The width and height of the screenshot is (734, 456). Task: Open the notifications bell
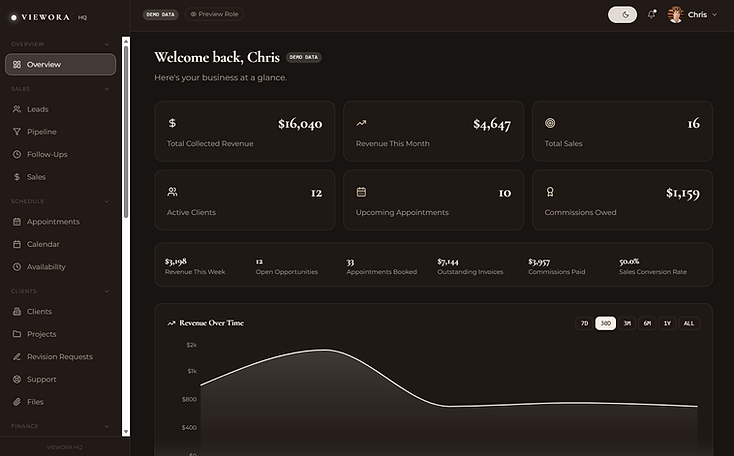pyautogui.click(x=652, y=15)
